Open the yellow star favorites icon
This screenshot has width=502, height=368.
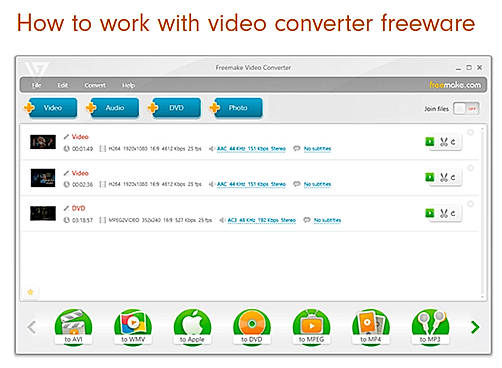pos(30,292)
